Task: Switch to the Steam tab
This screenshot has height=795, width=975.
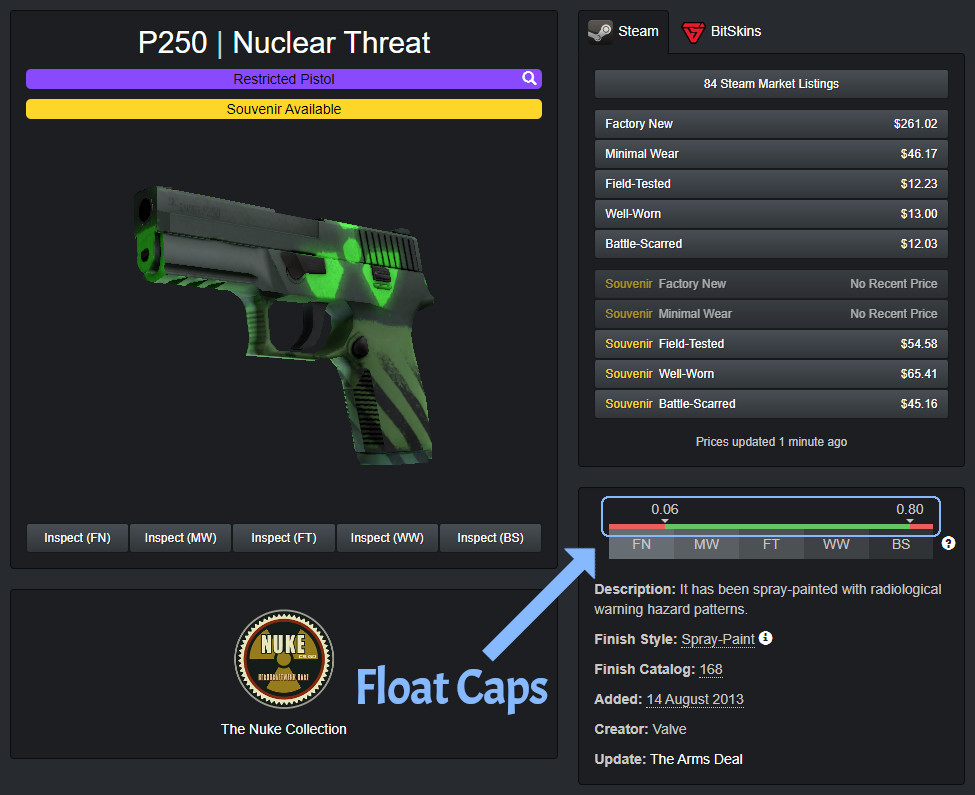Action: [x=624, y=32]
